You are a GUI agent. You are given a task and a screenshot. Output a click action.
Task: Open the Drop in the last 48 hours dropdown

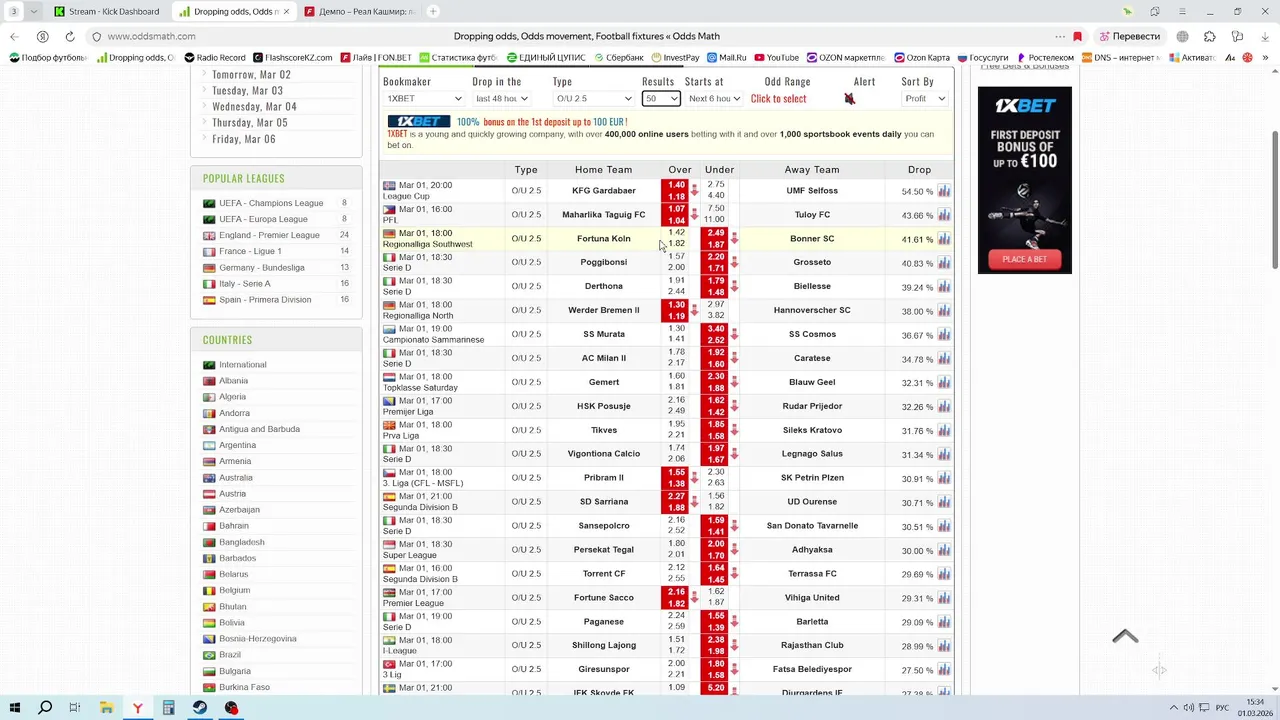coord(502,99)
